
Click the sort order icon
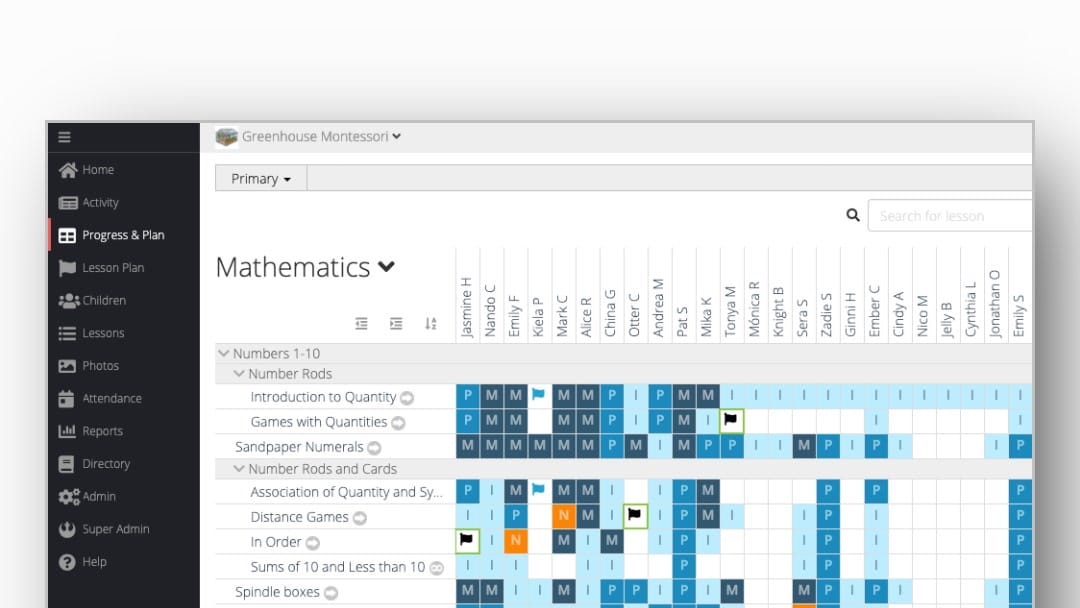pos(430,324)
